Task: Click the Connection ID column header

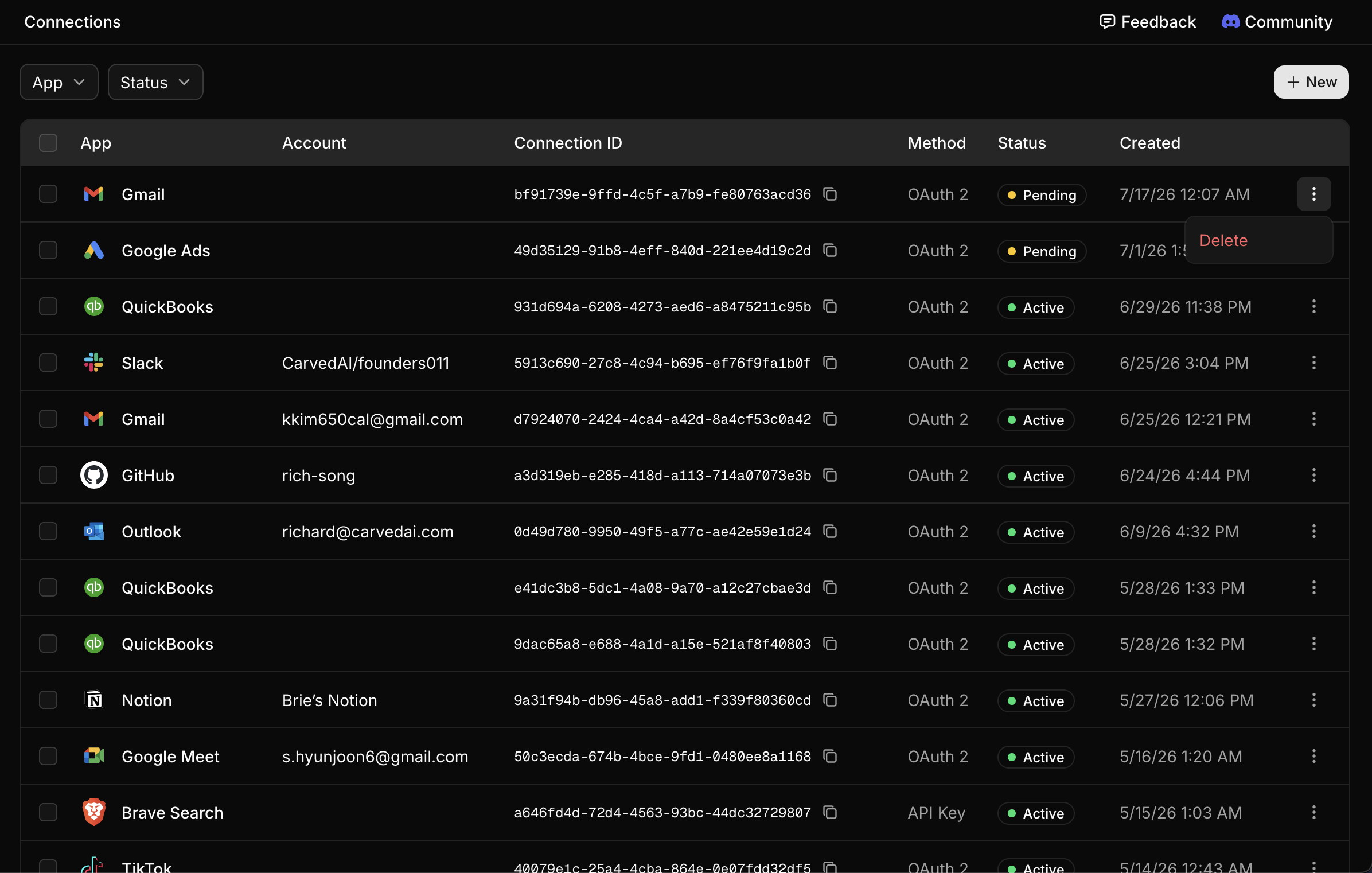Action: (x=568, y=143)
